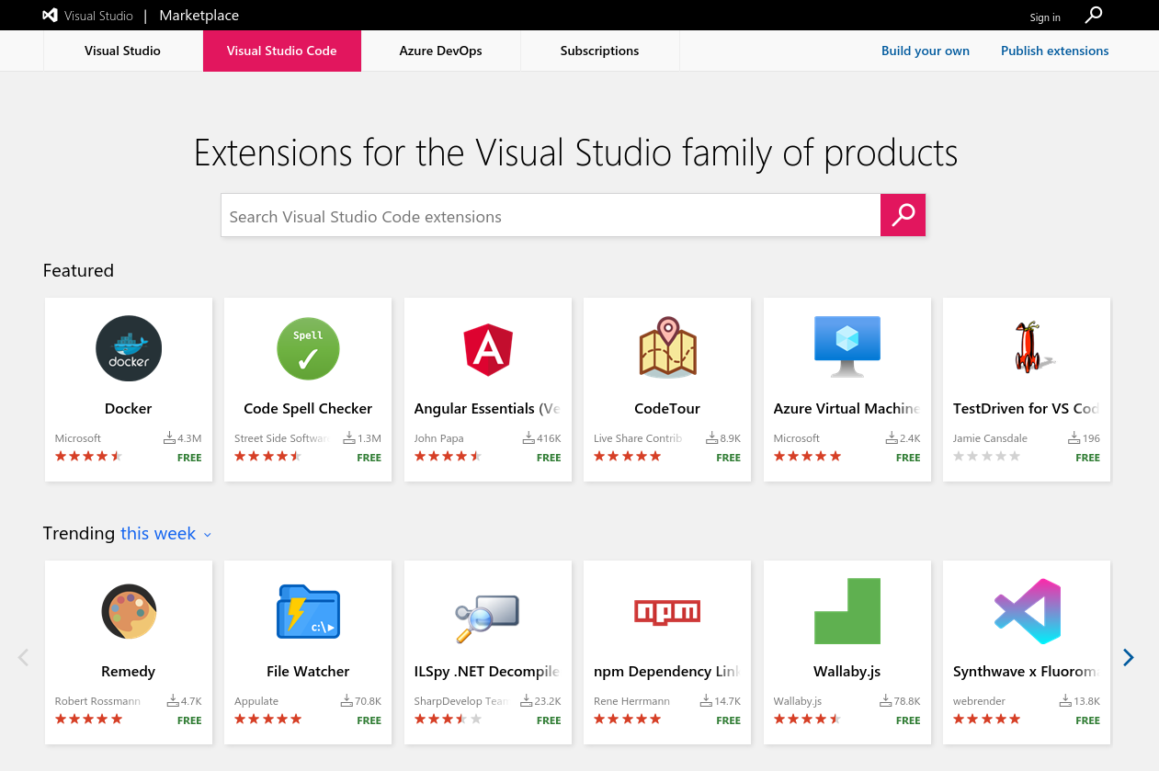This screenshot has width=1159, height=771.
Task: Open the Code Spell Checker green icon
Action: coord(308,348)
